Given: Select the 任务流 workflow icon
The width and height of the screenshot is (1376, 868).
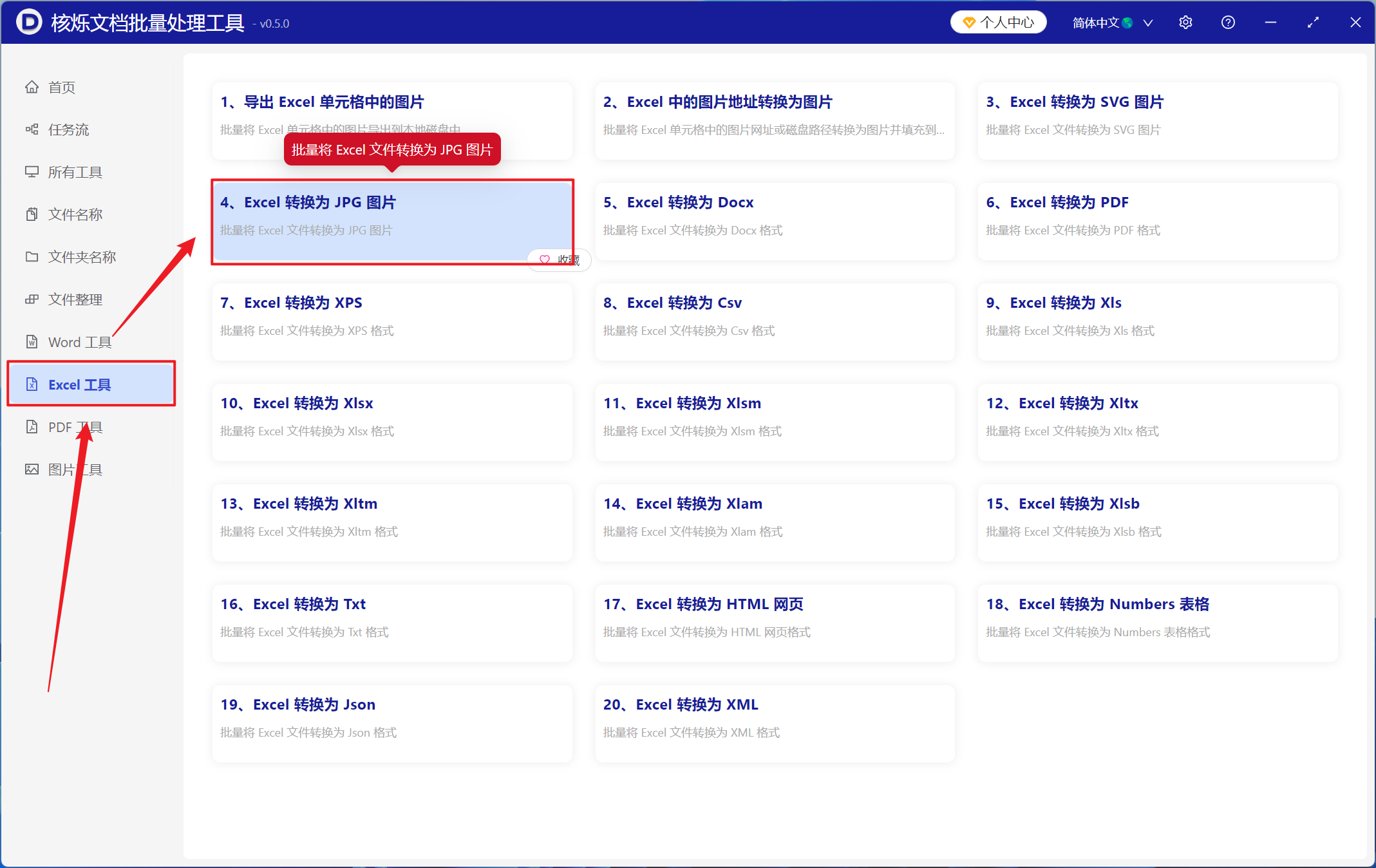Looking at the screenshot, I should pos(32,129).
